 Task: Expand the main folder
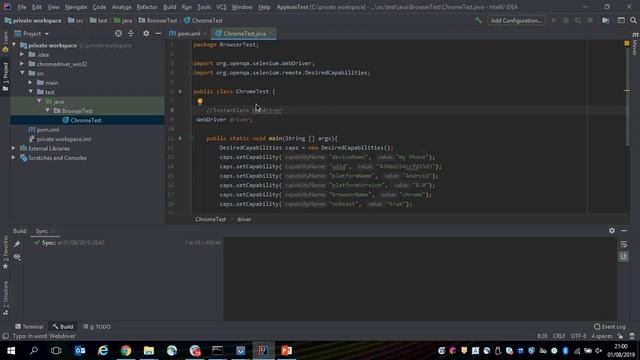[31, 82]
